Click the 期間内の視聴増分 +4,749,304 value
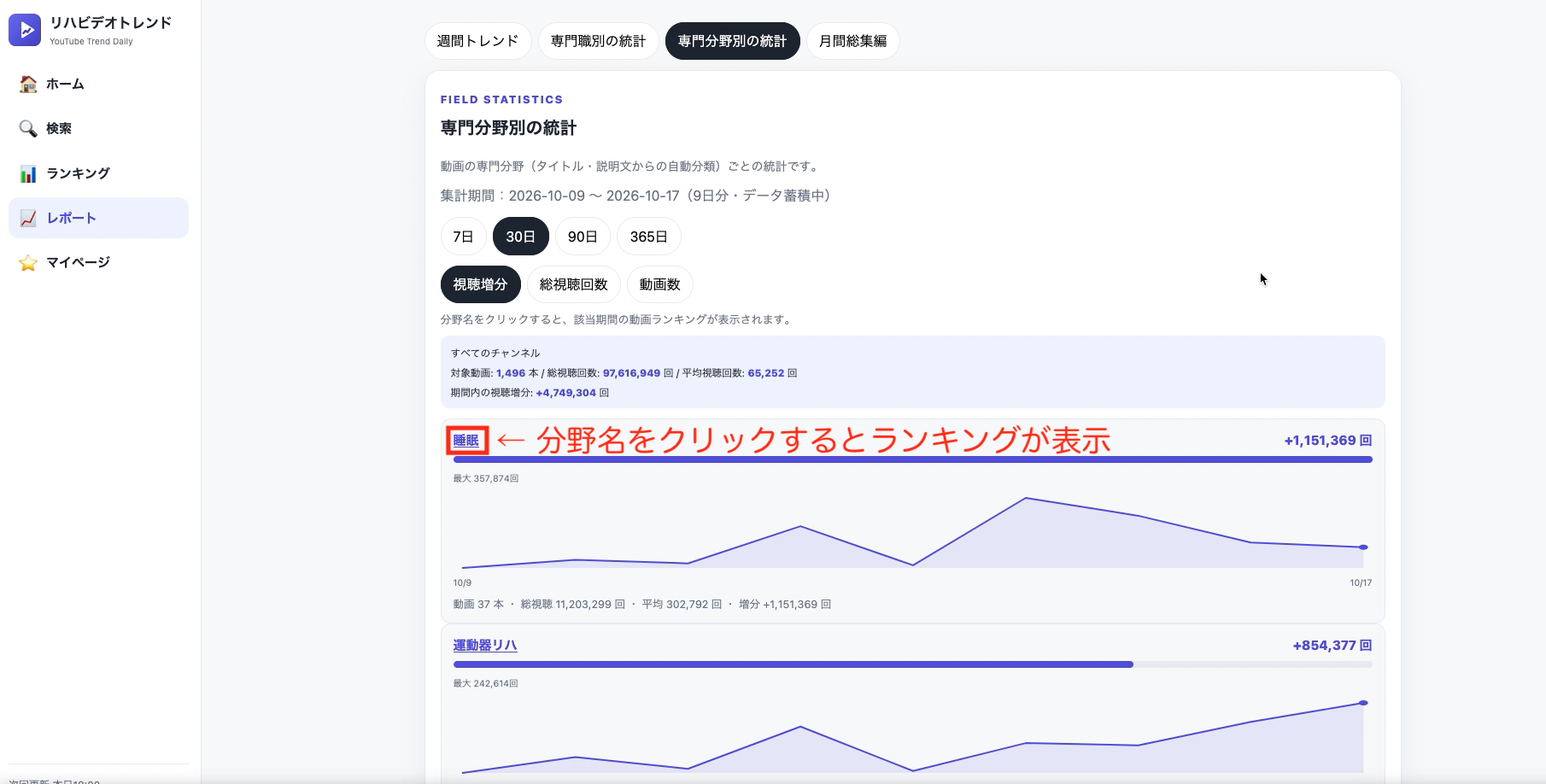 565,393
